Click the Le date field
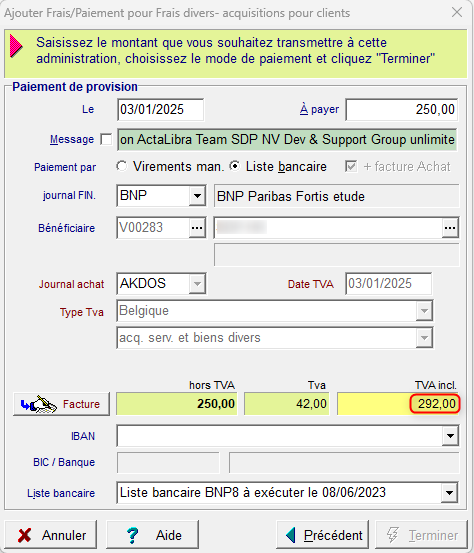Viewport: 474px width, 553px height. 160,110
